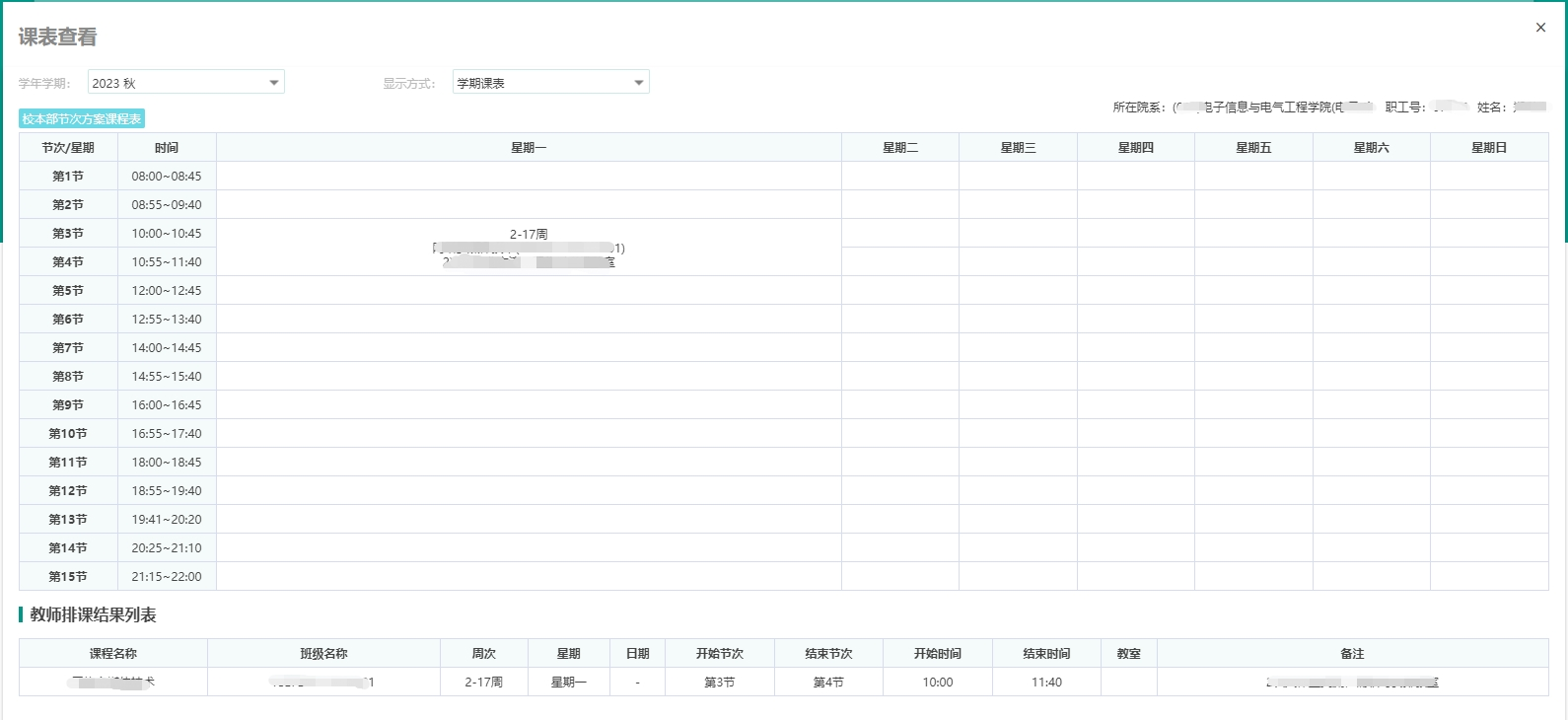
Task: Select the 第1节 row label
Action: pos(68,176)
